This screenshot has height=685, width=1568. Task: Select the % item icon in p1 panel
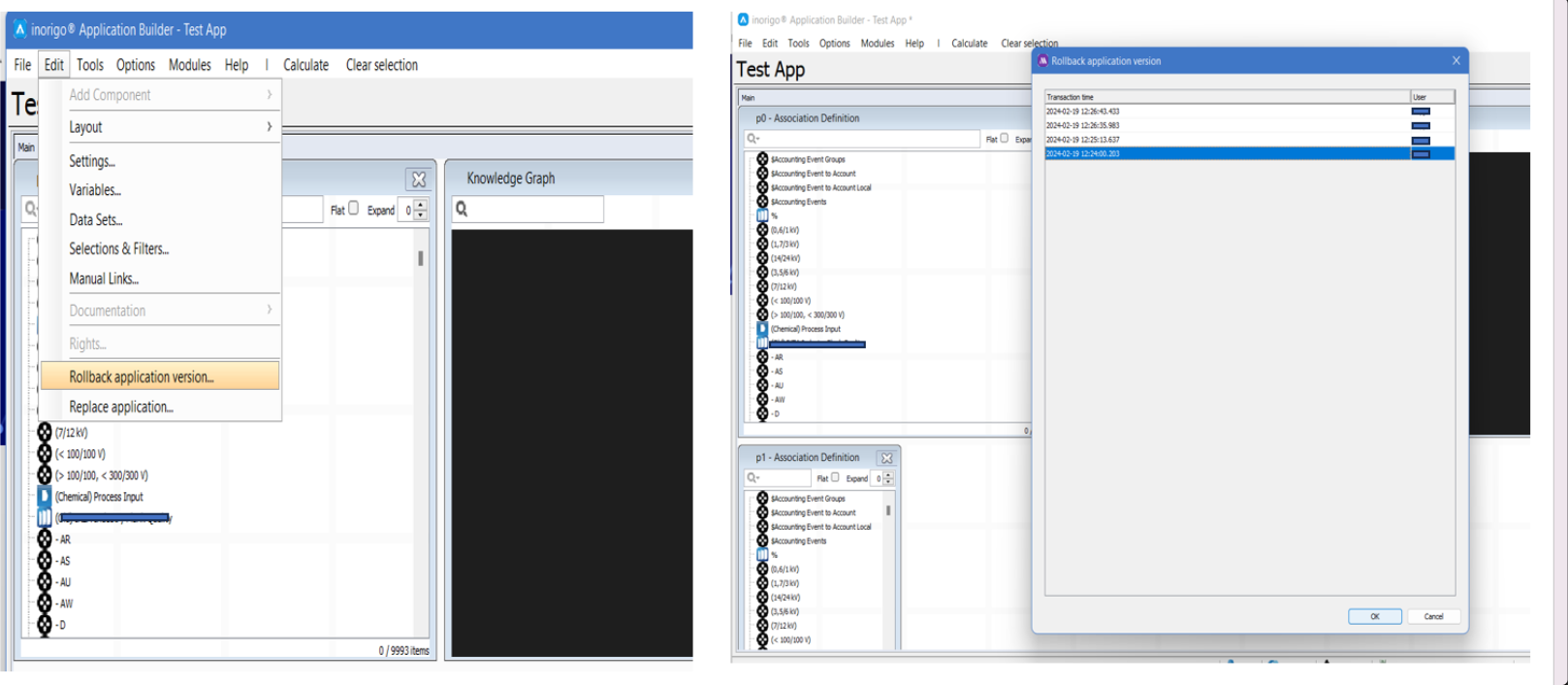[762, 555]
